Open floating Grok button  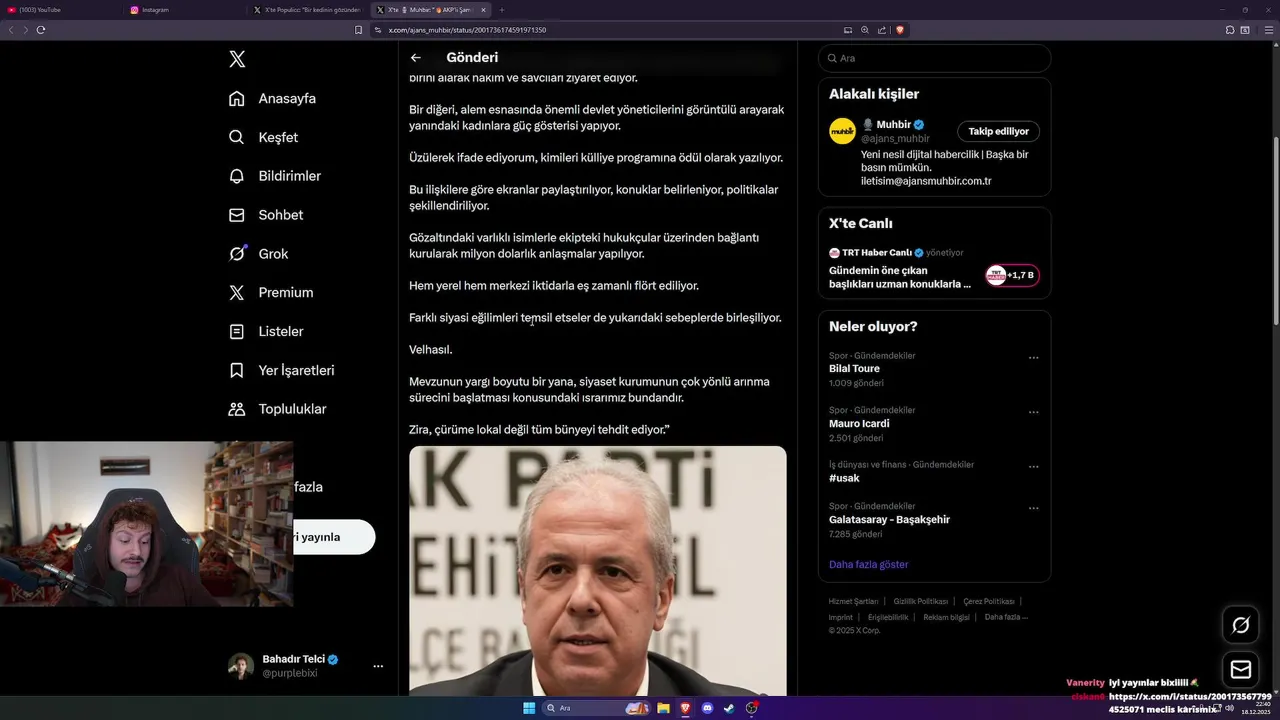pyautogui.click(x=1241, y=625)
